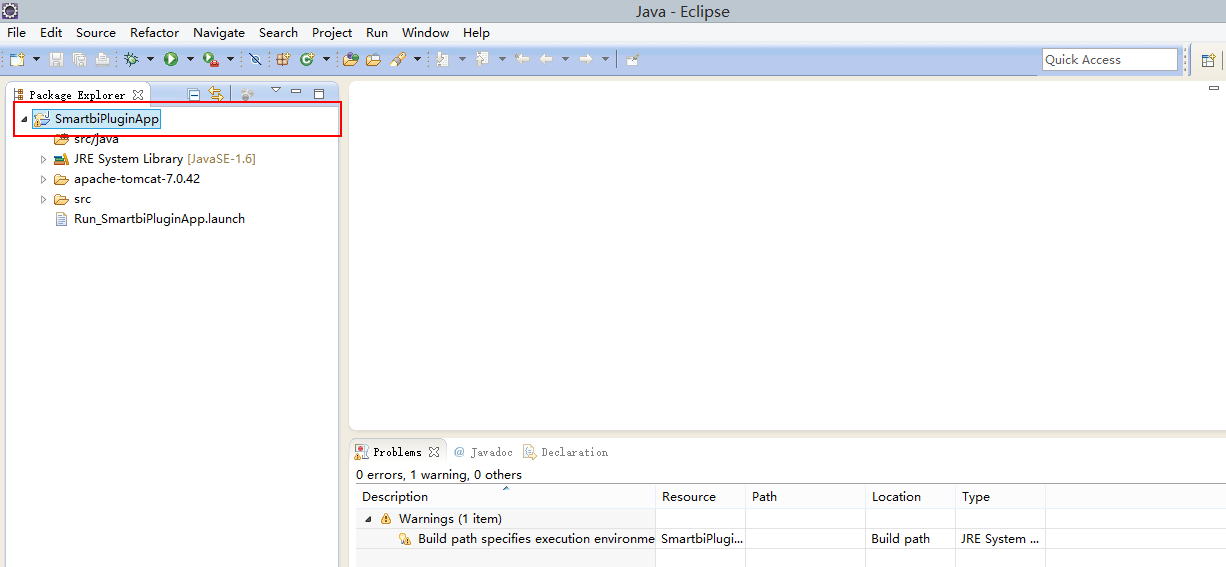The width and height of the screenshot is (1226, 567).
Task: Open the Run configurations dropdown arrow
Action: click(189, 60)
